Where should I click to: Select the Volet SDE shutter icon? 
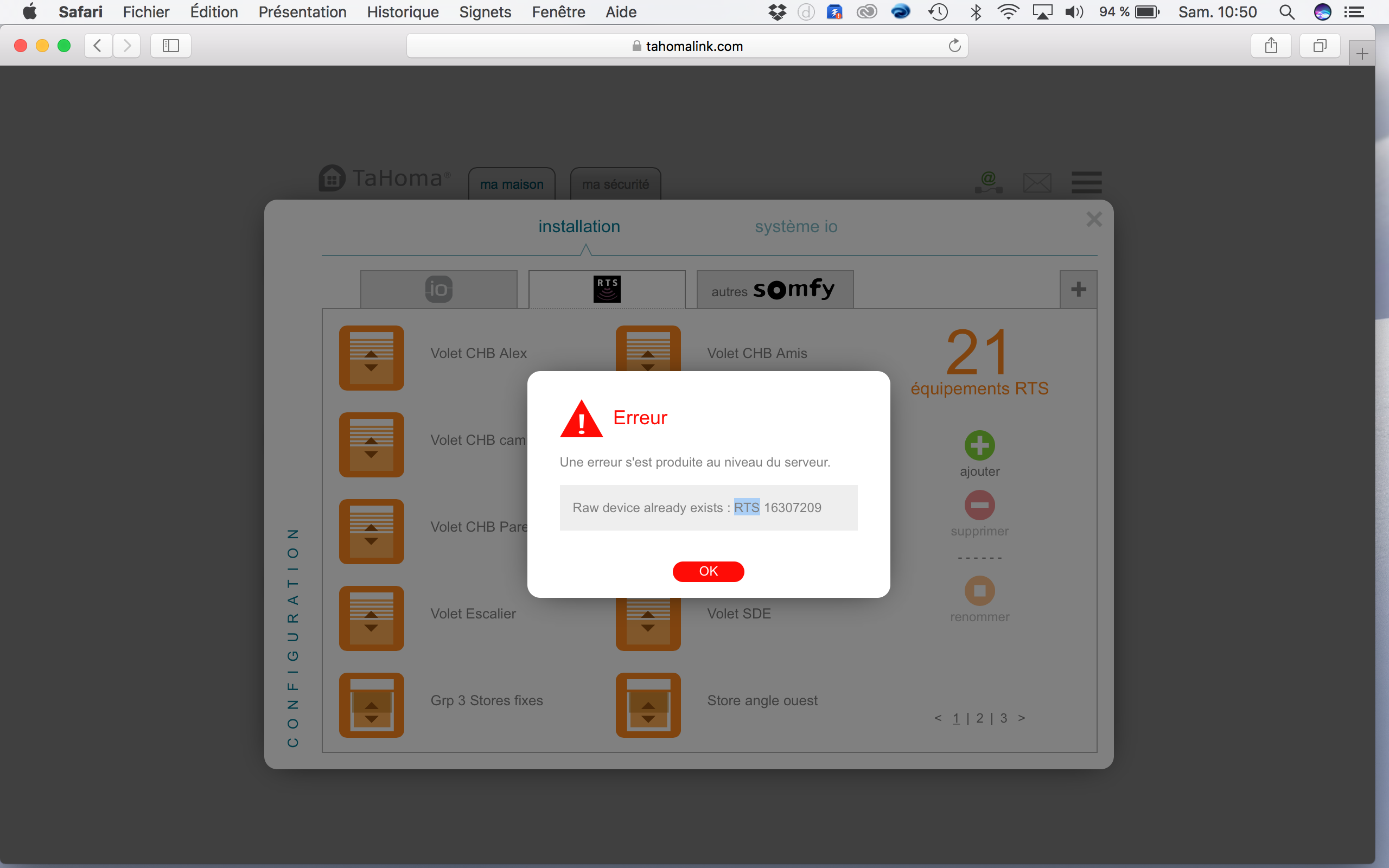coord(648,624)
